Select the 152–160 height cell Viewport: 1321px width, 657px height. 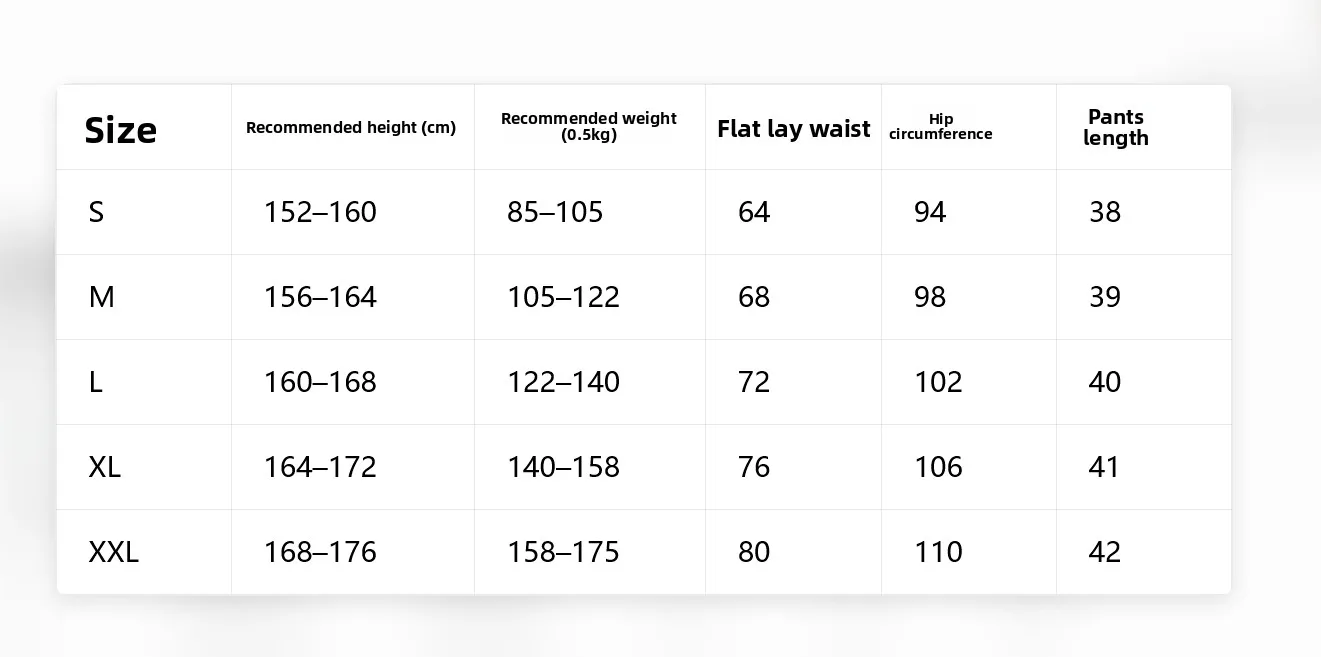click(320, 212)
